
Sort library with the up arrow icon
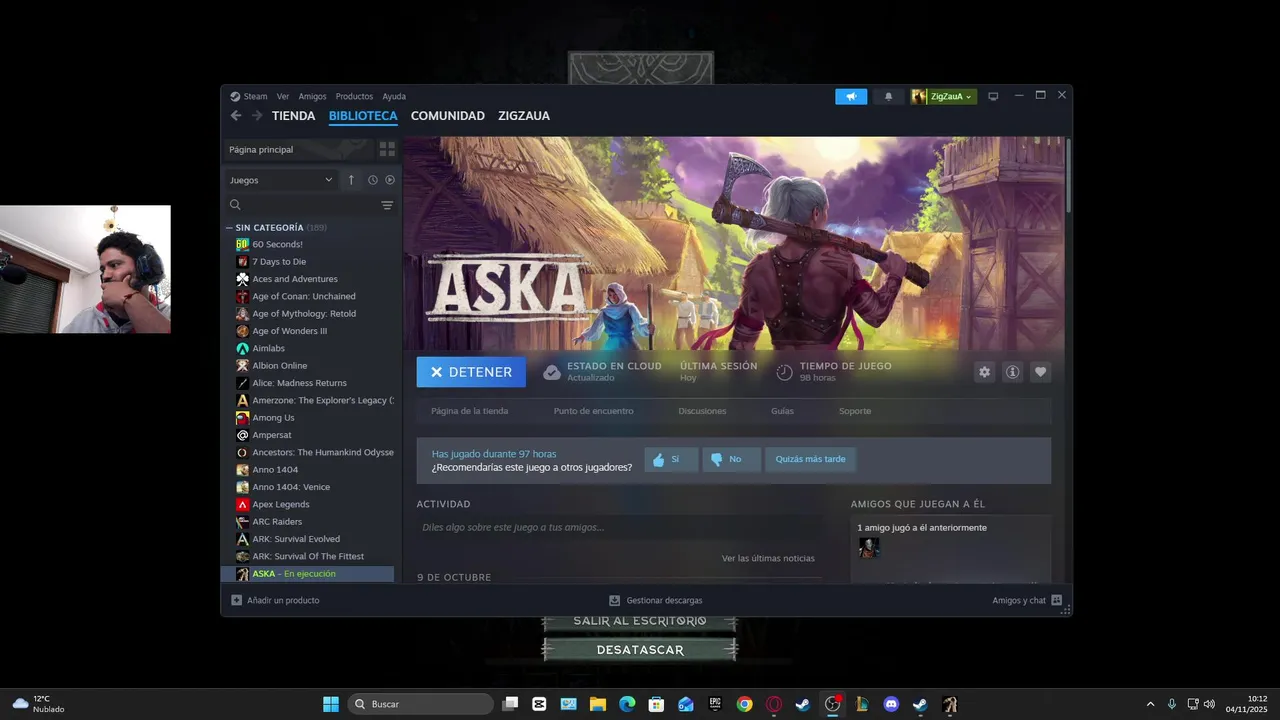click(x=351, y=180)
